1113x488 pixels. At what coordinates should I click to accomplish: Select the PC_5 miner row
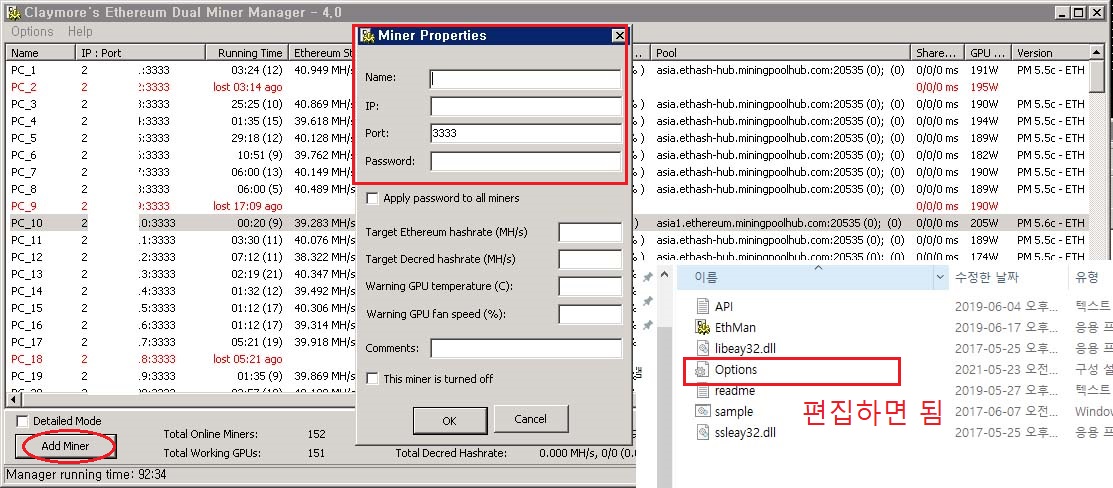click(547, 138)
